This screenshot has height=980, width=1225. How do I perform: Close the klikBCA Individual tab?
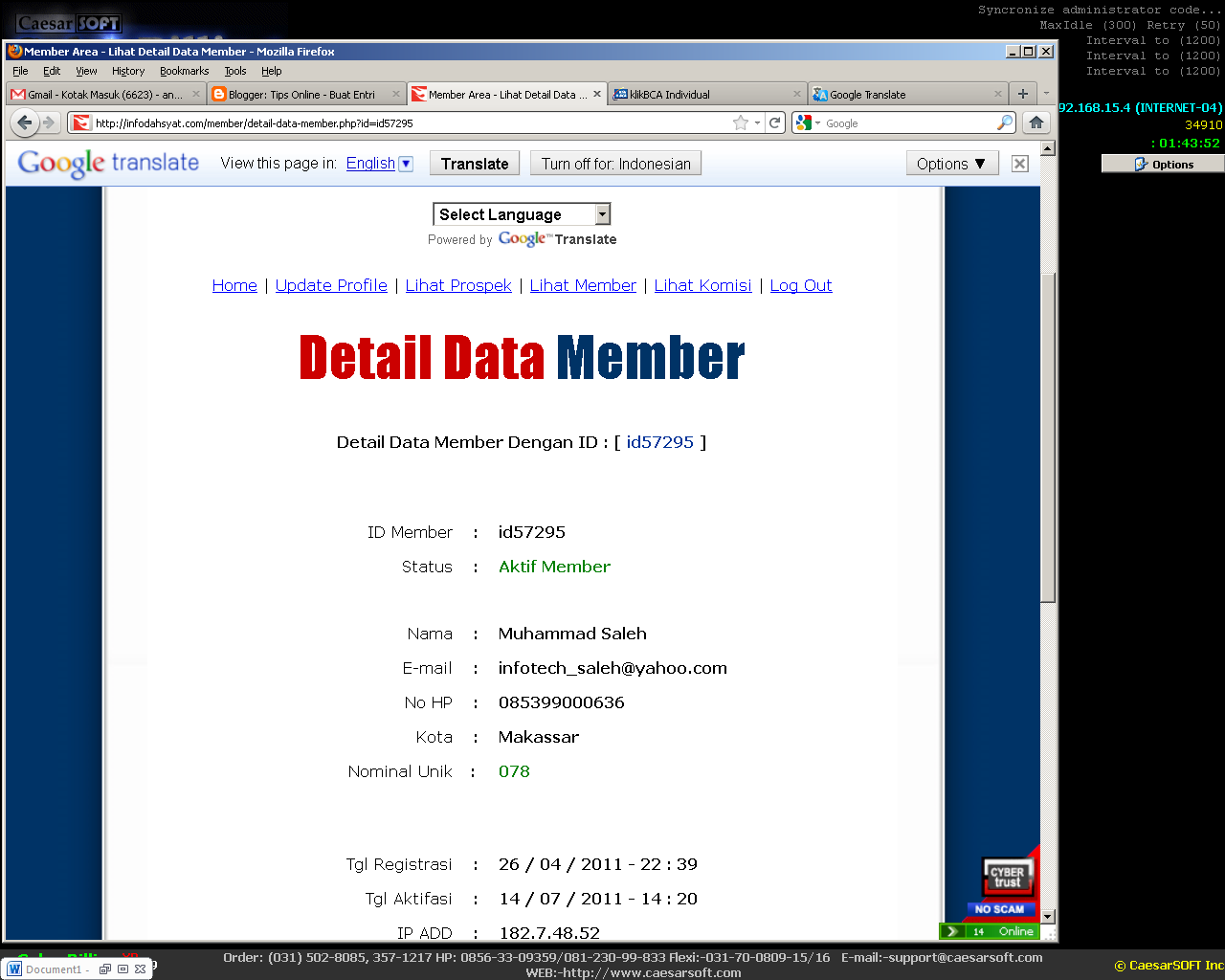click(797, 94)
